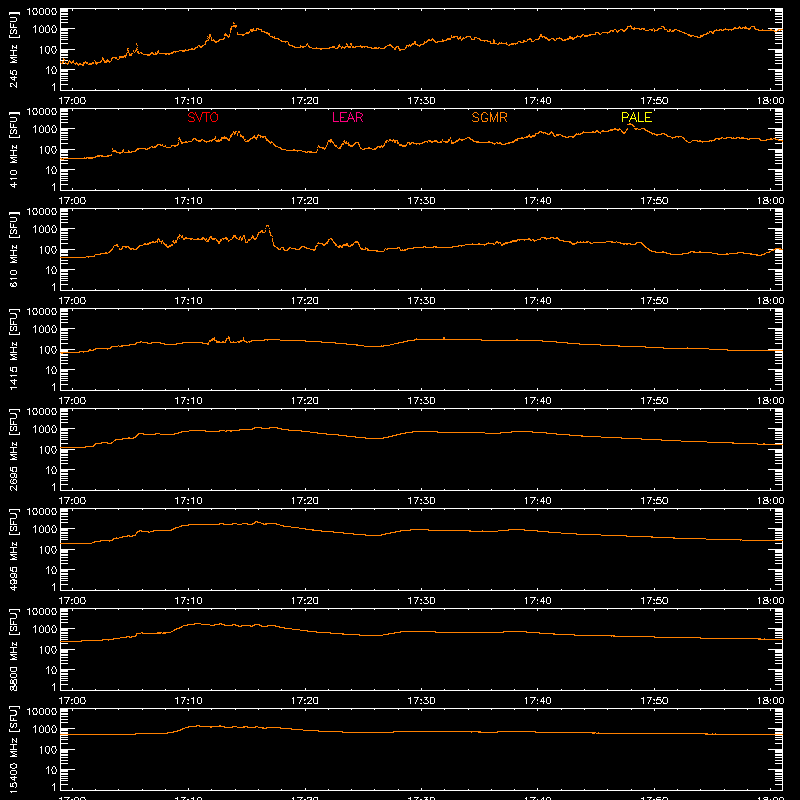
Task: Select the 1415 MHz [SFU] axis title
Action: tap(13, 349)
